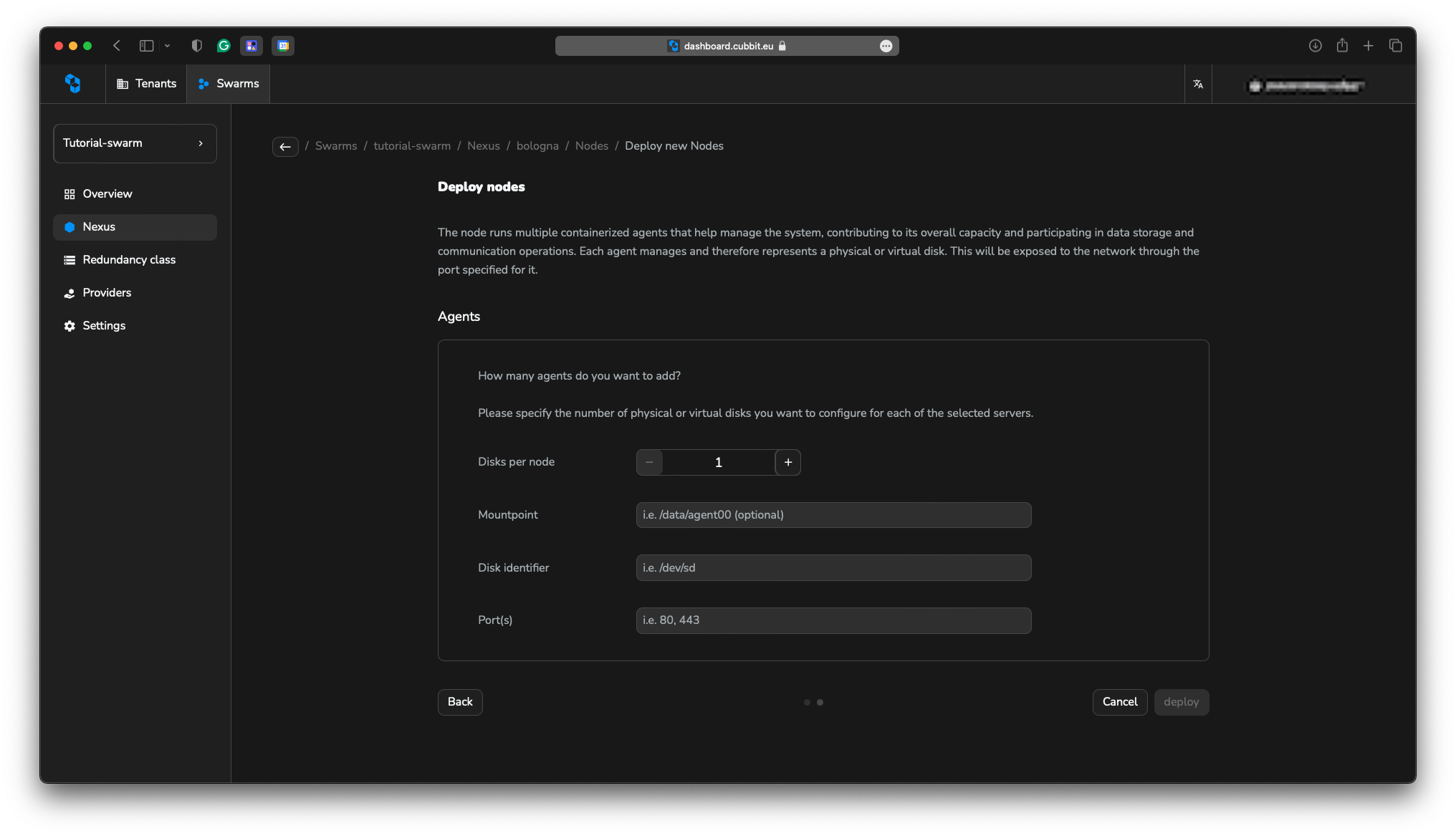1456x836 pixels.
Task: Focus the Port(s) input field
Action: [833, 620]
